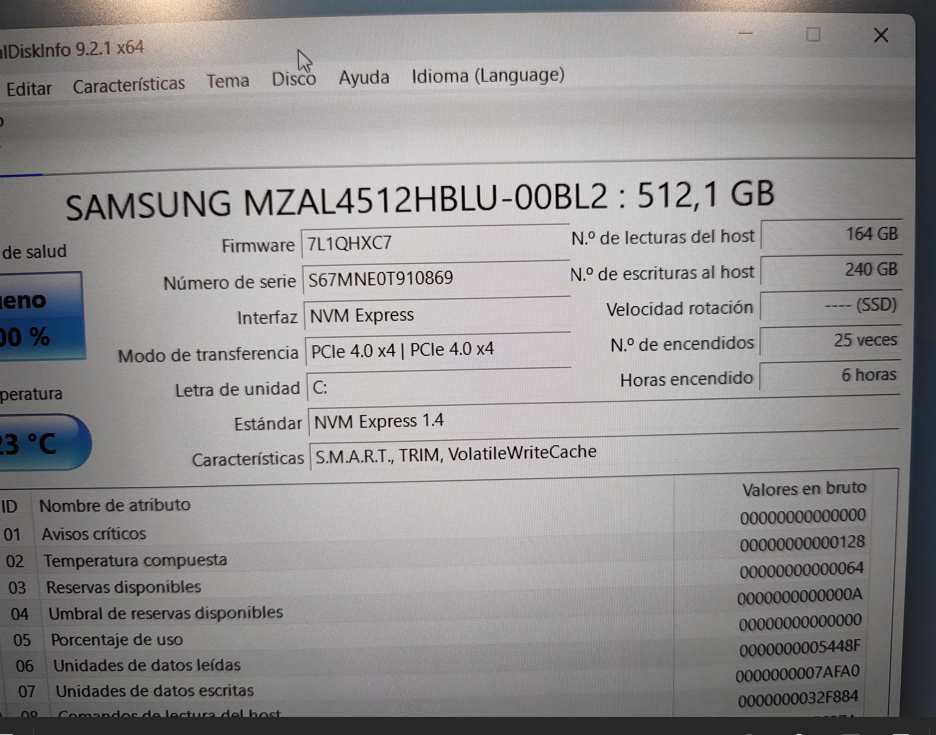Select the Umbral de reservas disponibles row
Viewport: 936px width, 735px height.
[435, 605]
